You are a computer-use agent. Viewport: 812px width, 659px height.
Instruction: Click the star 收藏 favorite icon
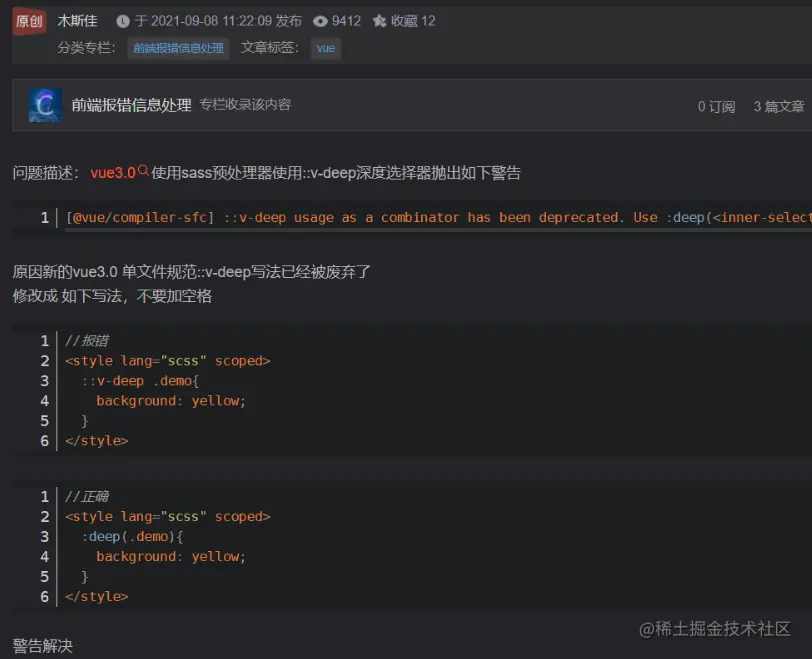point(380,21)
